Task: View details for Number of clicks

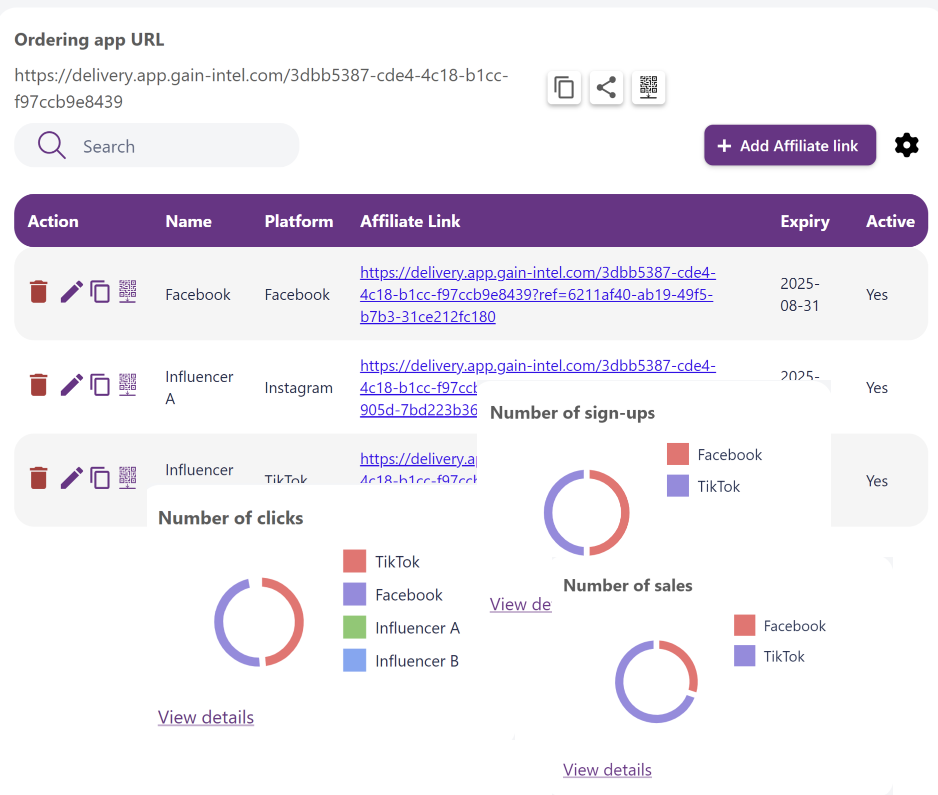Action: point(206,717)
